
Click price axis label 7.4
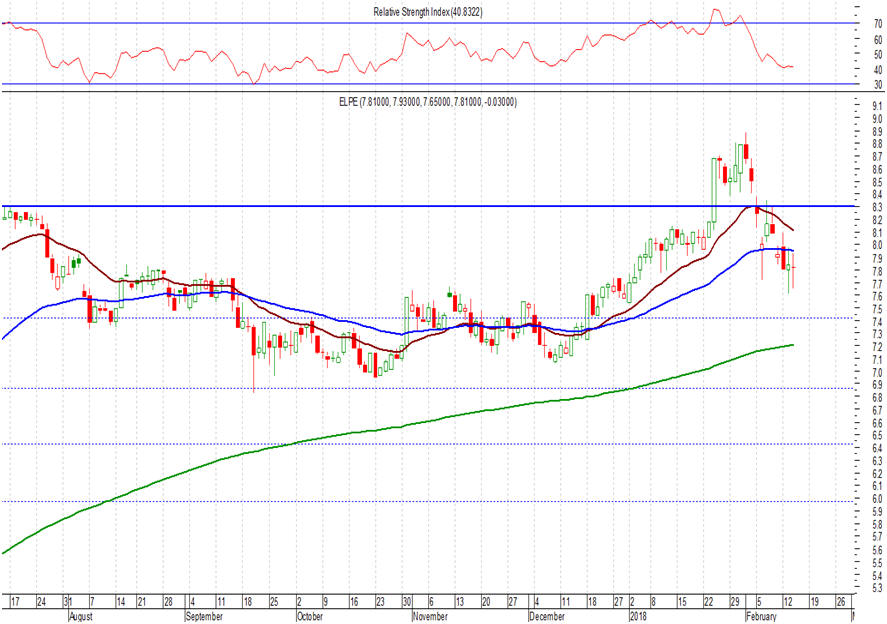click(877, 321)
